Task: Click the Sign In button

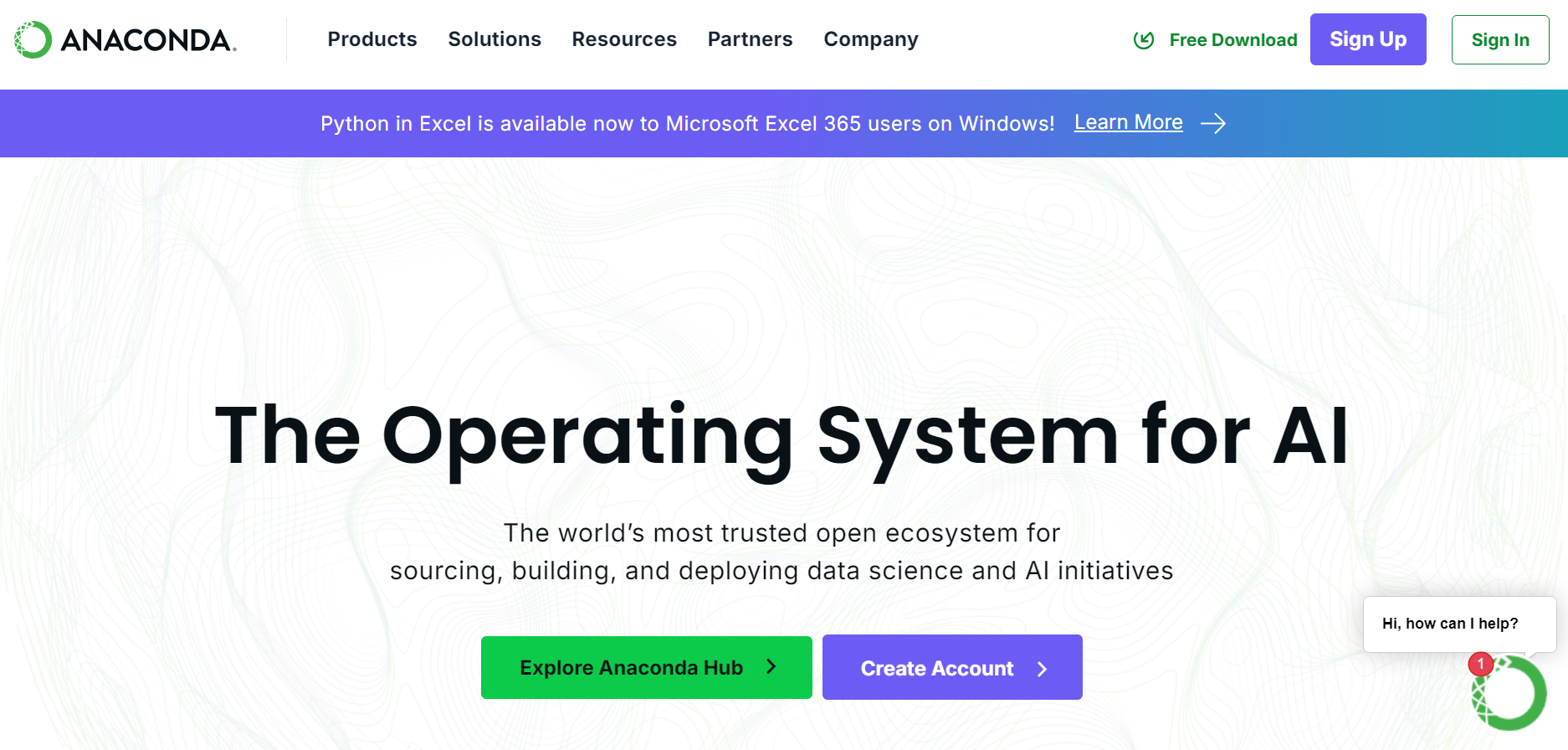Action: pyautogui.click(x=1500, y=40)
